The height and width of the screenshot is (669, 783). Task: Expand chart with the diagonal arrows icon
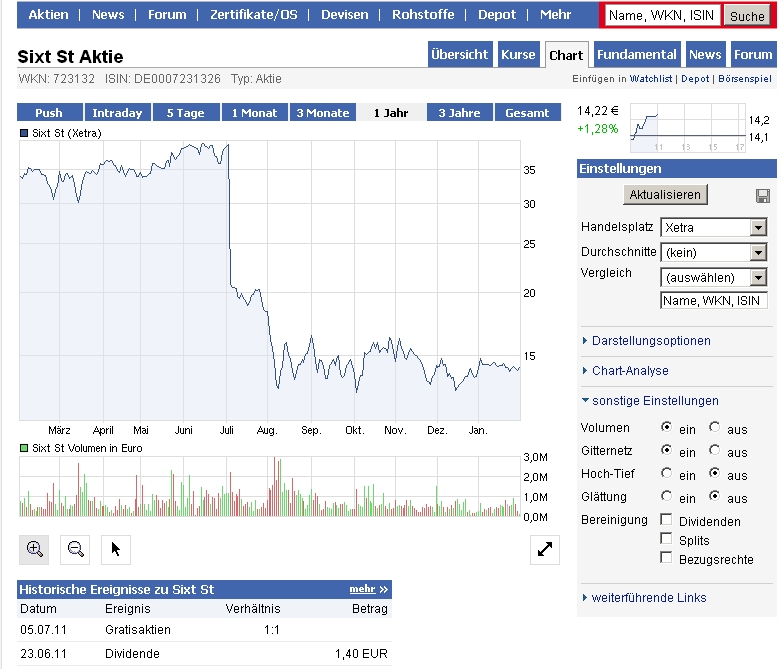(x=545, y=550)
